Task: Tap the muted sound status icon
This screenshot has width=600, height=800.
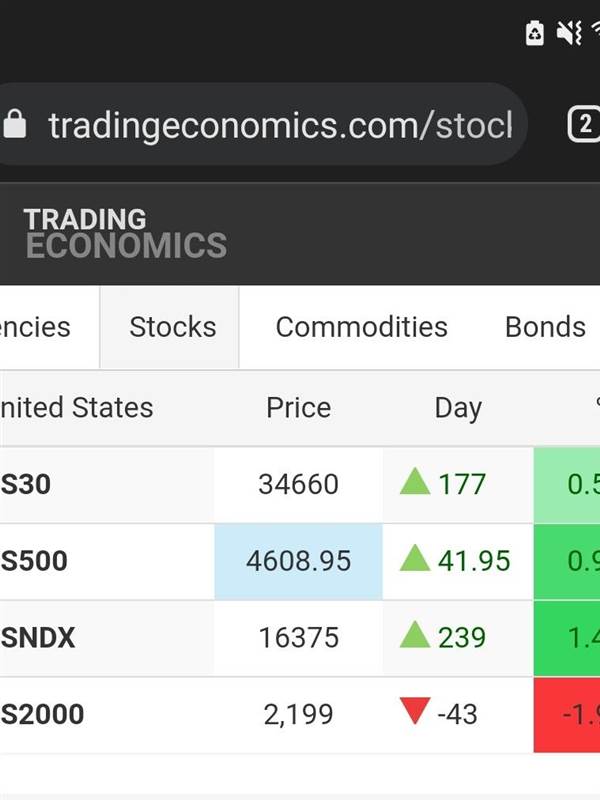Action: click(569, 33)
